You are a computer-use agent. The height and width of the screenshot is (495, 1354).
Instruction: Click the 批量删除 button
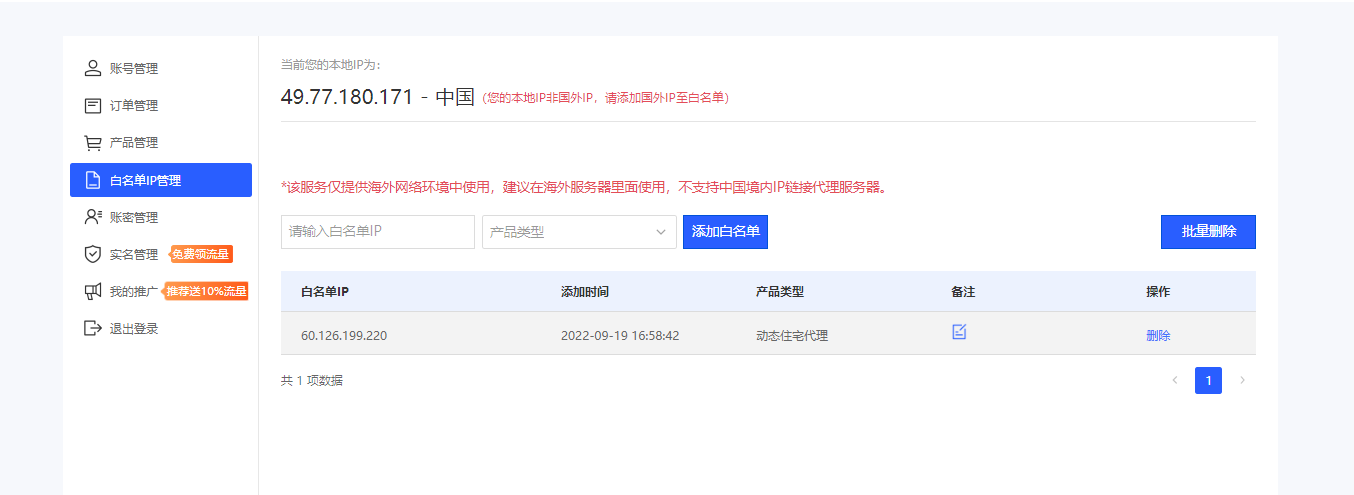[1208, 231]
